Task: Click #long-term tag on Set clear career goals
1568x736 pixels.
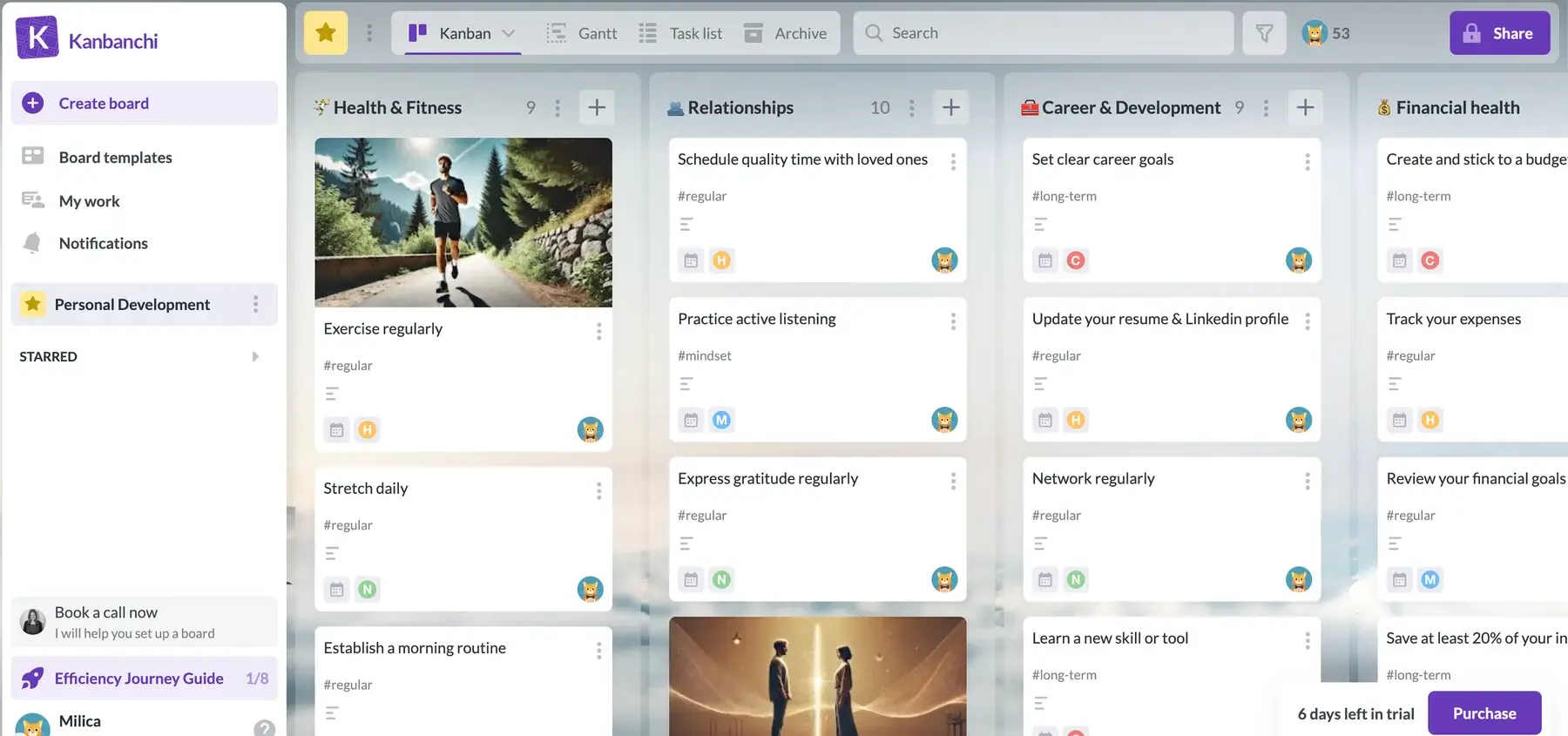Action: tap(1064, 196)
